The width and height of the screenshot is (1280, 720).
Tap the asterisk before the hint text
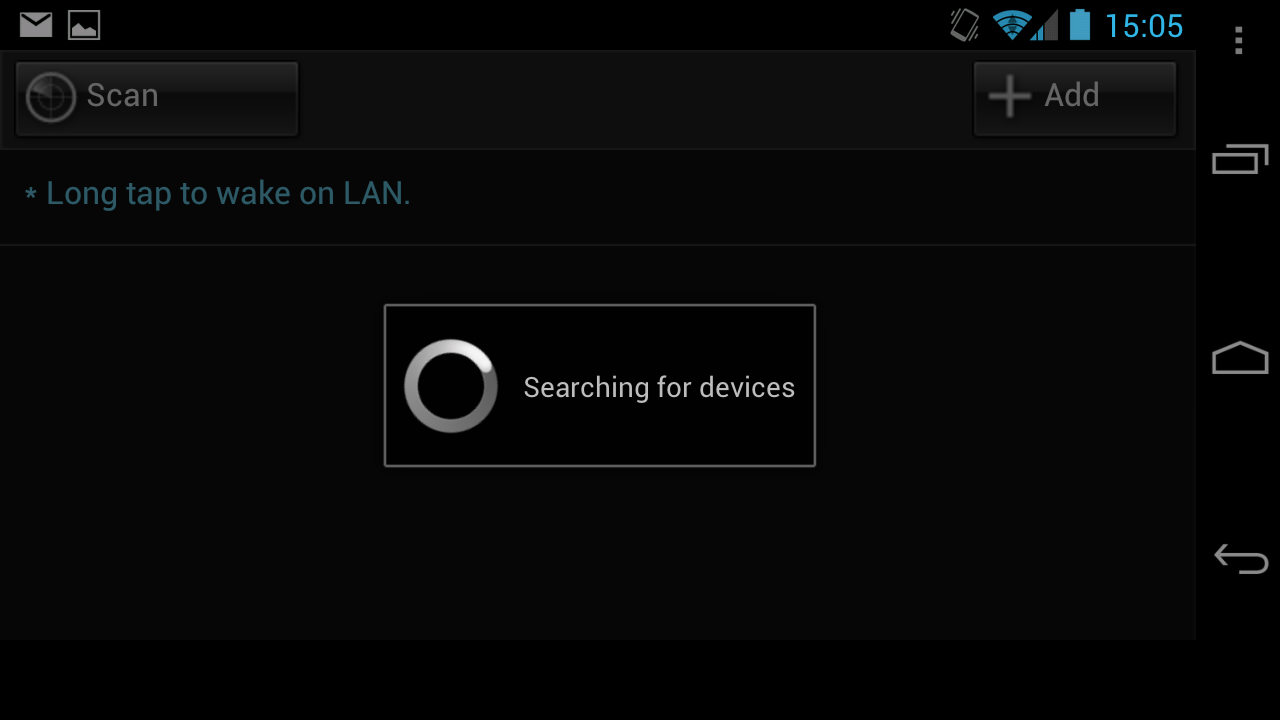tap(31, 193)
